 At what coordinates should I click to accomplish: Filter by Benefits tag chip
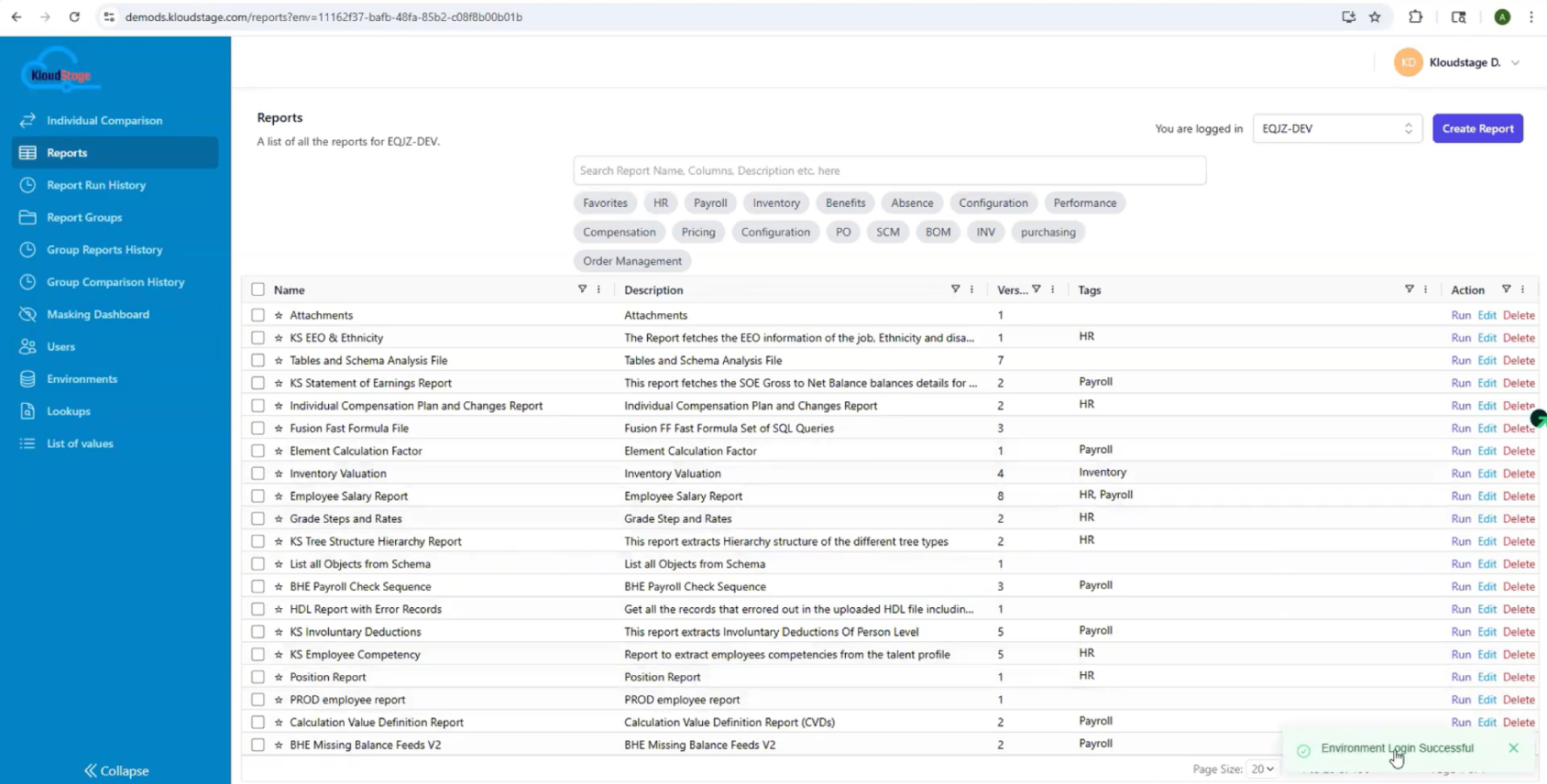click(x=845, y=203)
